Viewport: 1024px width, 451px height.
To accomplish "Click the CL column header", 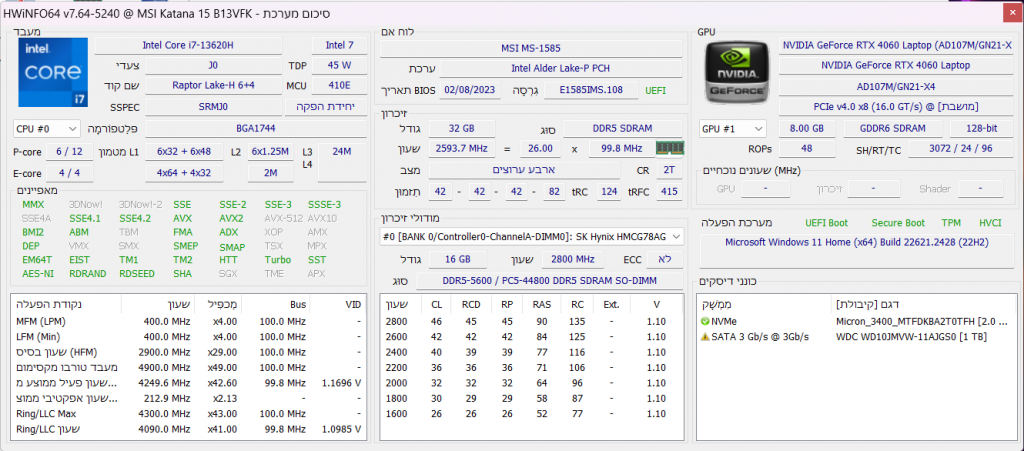I will (x=436, y=304).
